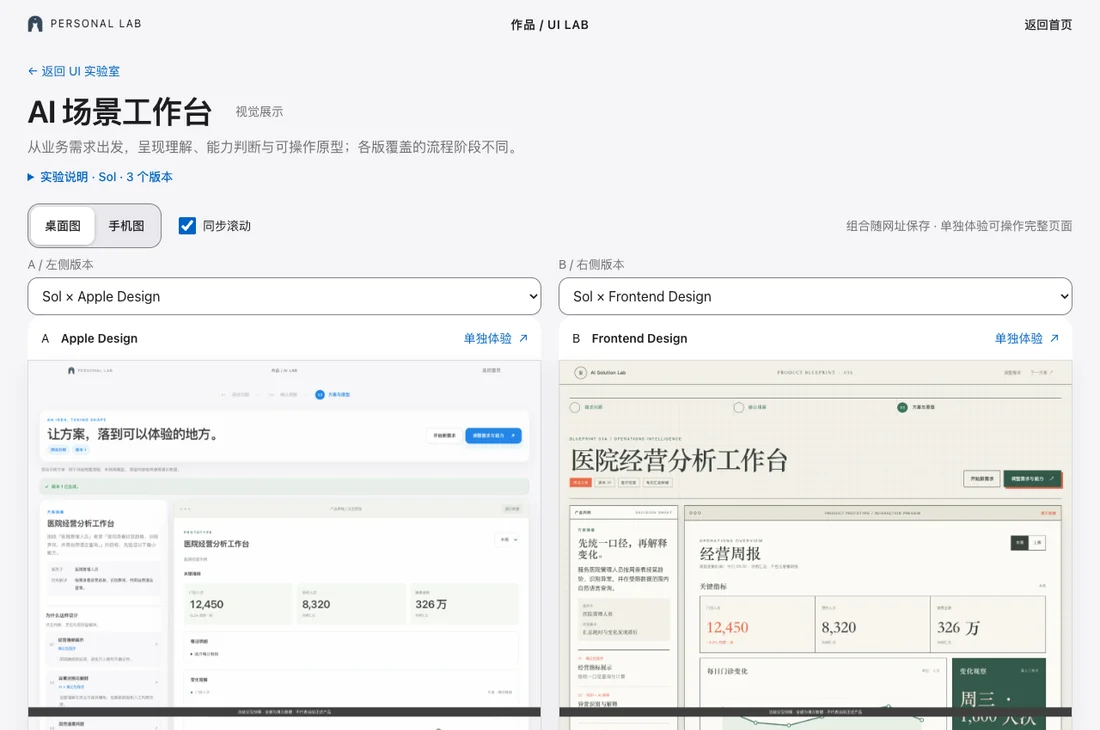This screenshot has width=1100, height=730.
Task: Click the 8,320 metric card in Apple preview
Action: [351, 603]
